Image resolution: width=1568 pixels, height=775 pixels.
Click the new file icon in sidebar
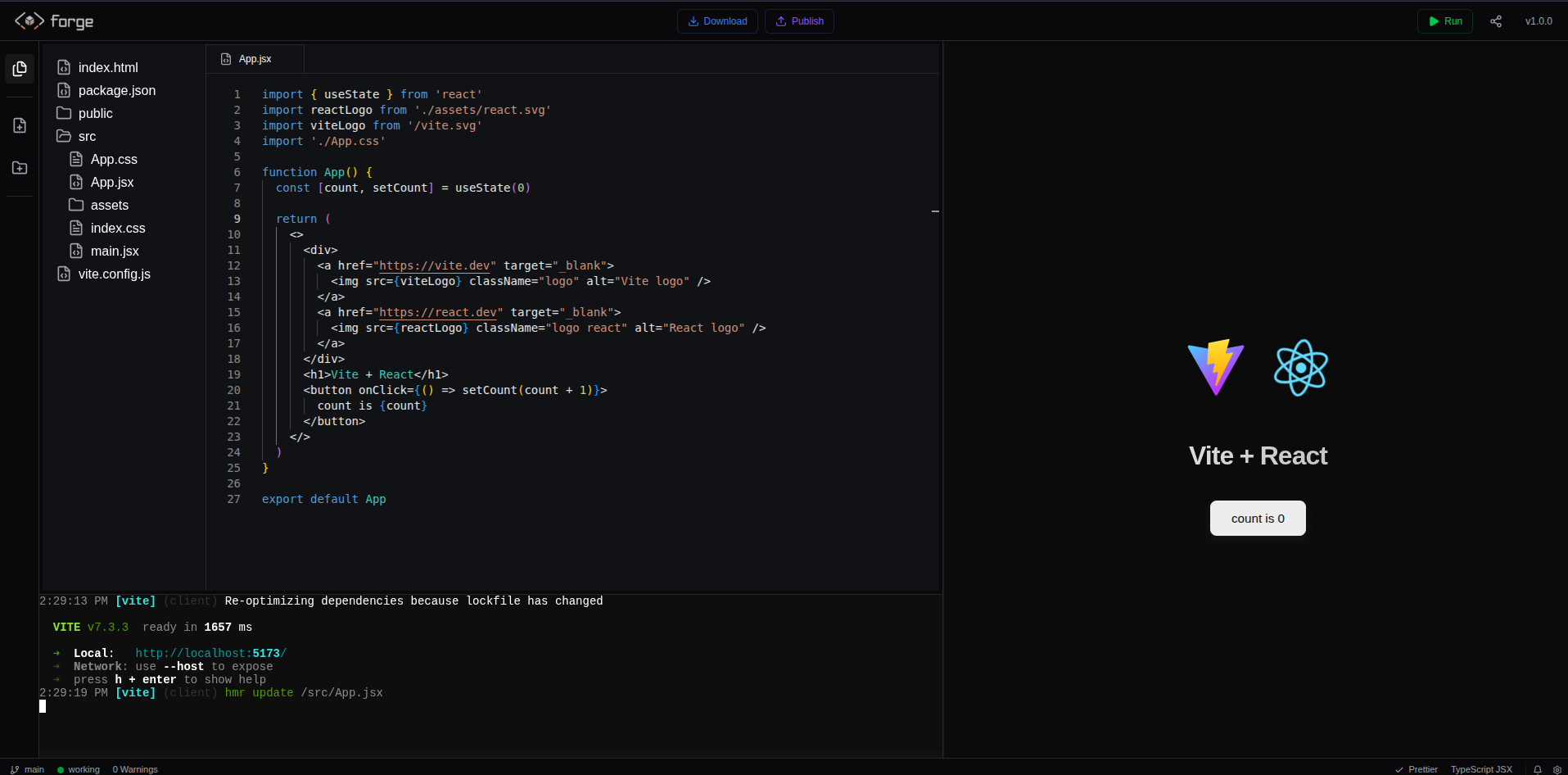coord(20,125)
